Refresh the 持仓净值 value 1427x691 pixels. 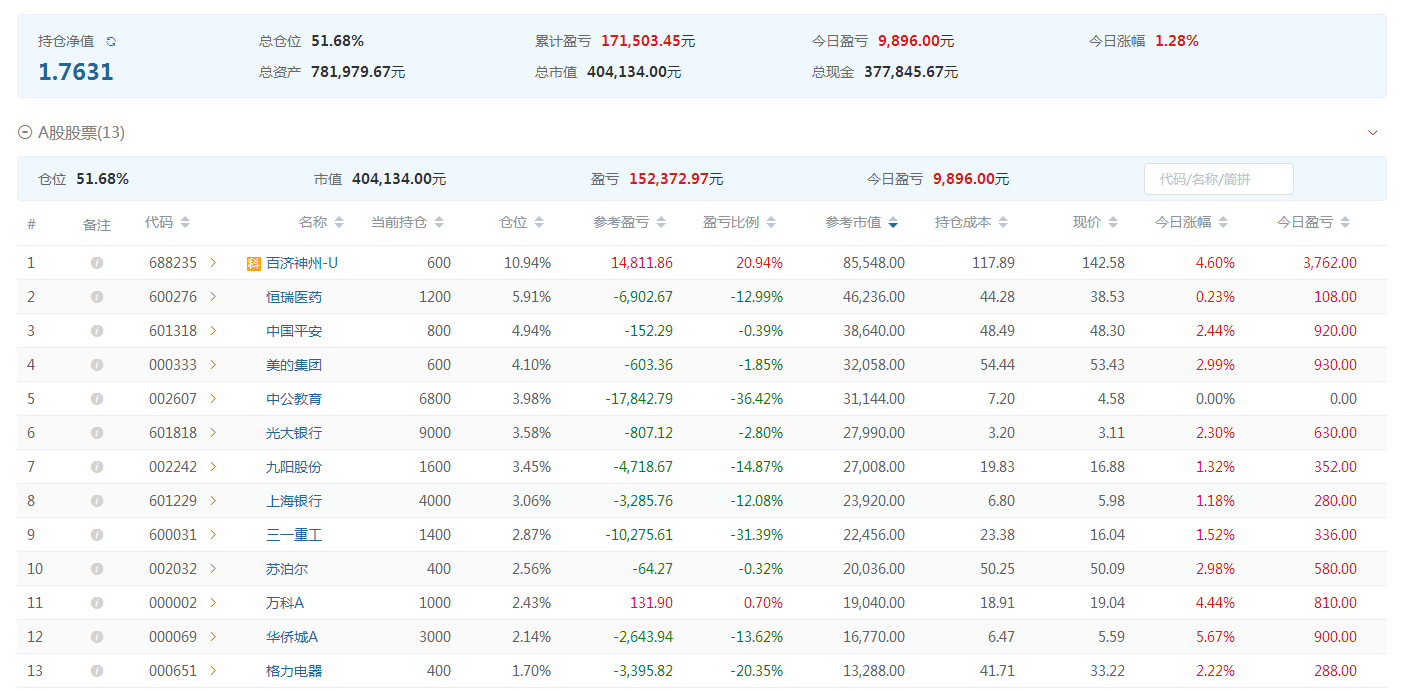[x=111, y=42]
